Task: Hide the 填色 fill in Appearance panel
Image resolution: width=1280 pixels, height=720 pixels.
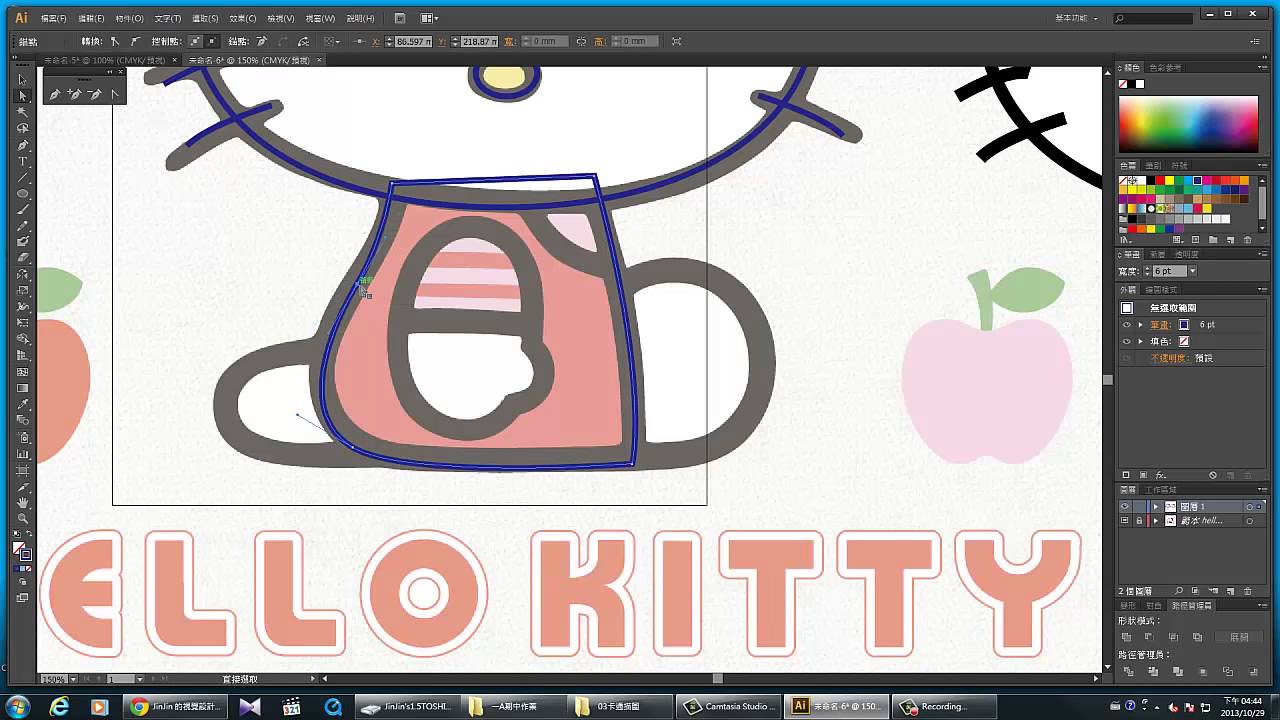Action: [x=1126, y=341]
